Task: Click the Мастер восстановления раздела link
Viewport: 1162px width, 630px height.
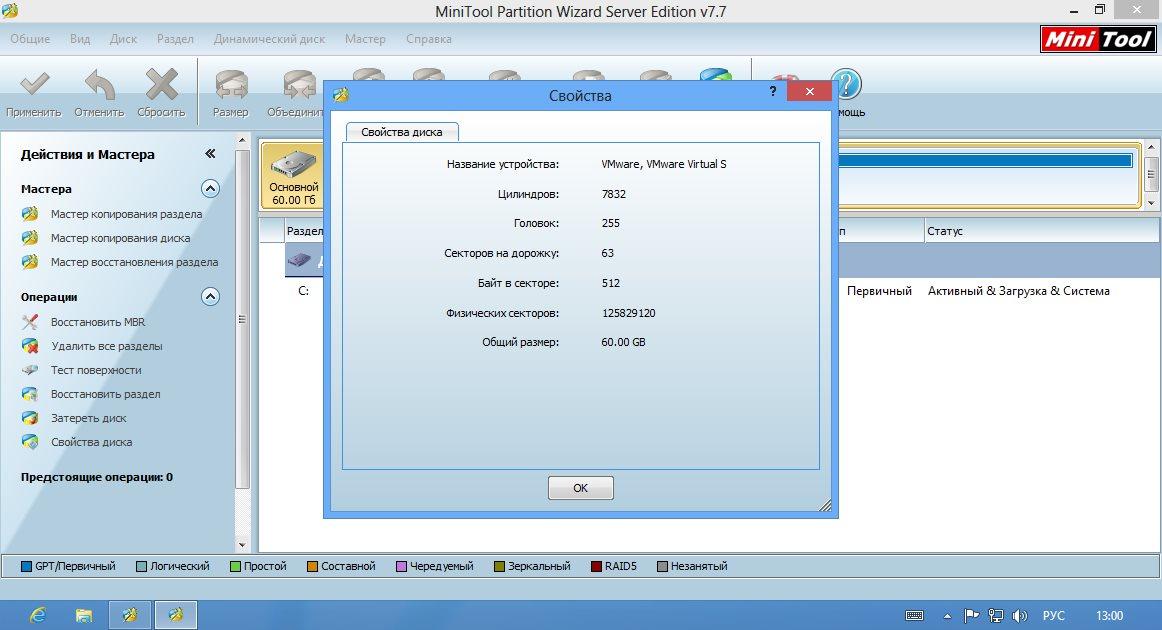Action: click(x=135, y=262)
